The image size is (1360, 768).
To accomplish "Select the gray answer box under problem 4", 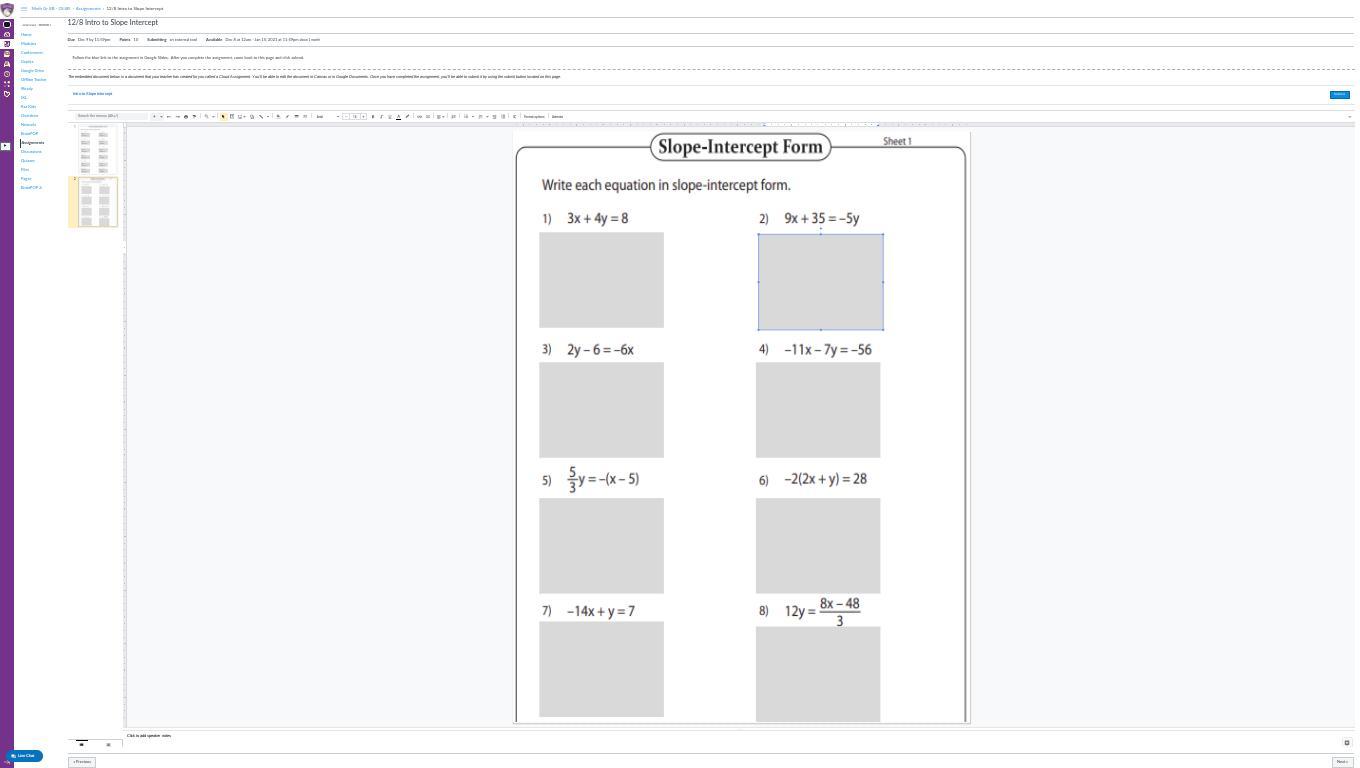I will pyautogui.click(x=818, y=410).
